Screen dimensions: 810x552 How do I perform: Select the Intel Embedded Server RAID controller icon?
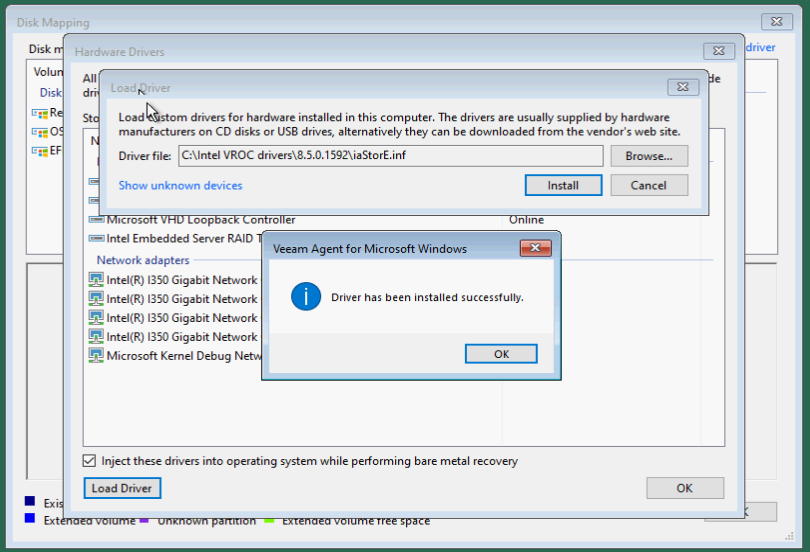point(96,238)
